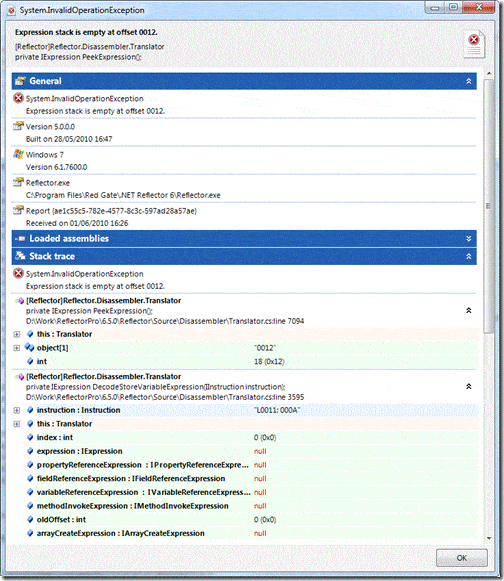
Task: Click the error document icon at top right
Action: [x=475, y=44]
